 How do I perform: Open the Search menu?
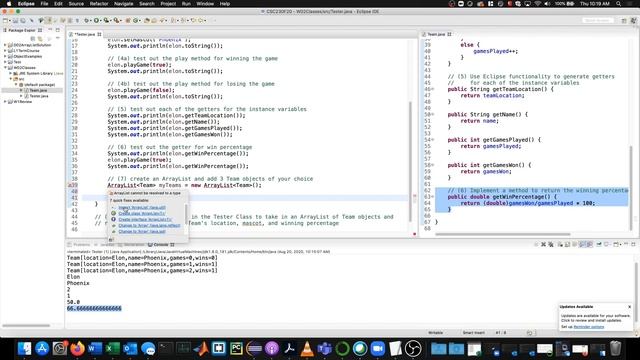coord(147,4)
